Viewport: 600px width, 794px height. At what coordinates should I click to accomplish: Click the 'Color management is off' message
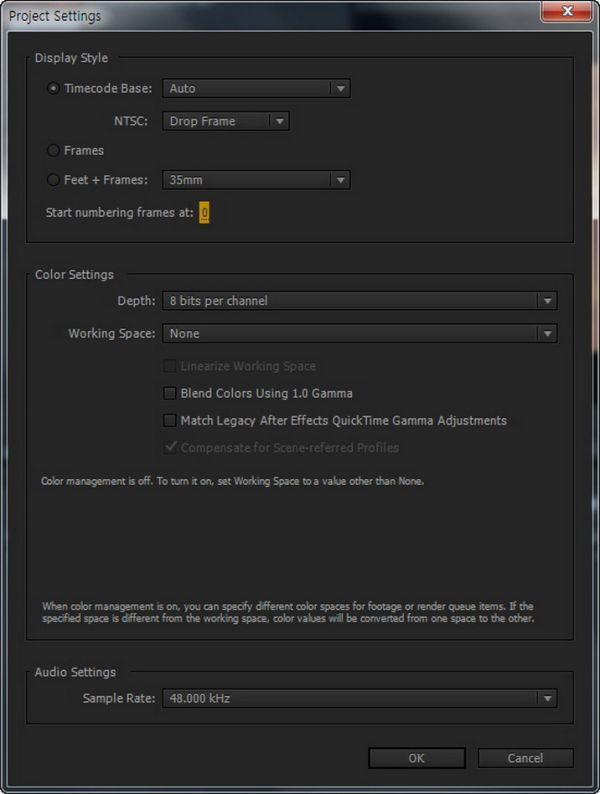pos(232,481)
